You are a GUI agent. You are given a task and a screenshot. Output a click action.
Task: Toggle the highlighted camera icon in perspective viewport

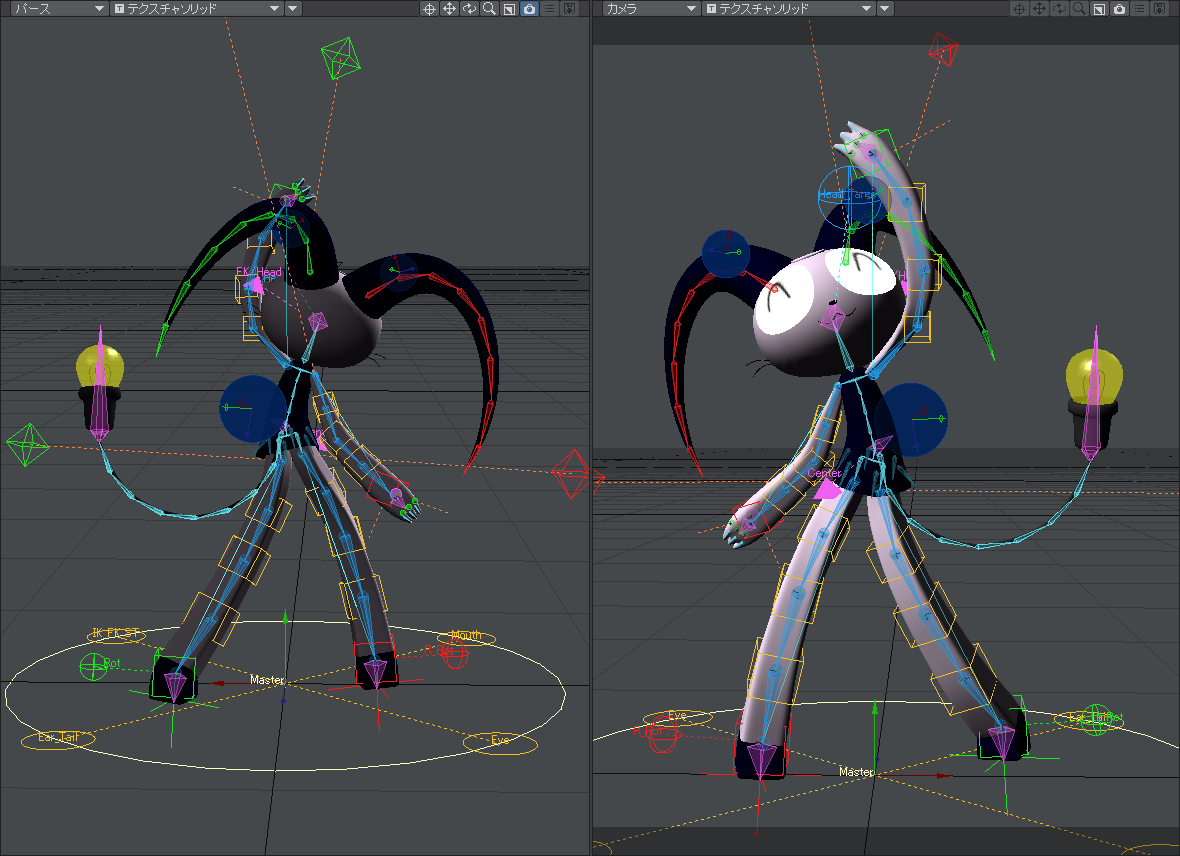tap(530, 9)
